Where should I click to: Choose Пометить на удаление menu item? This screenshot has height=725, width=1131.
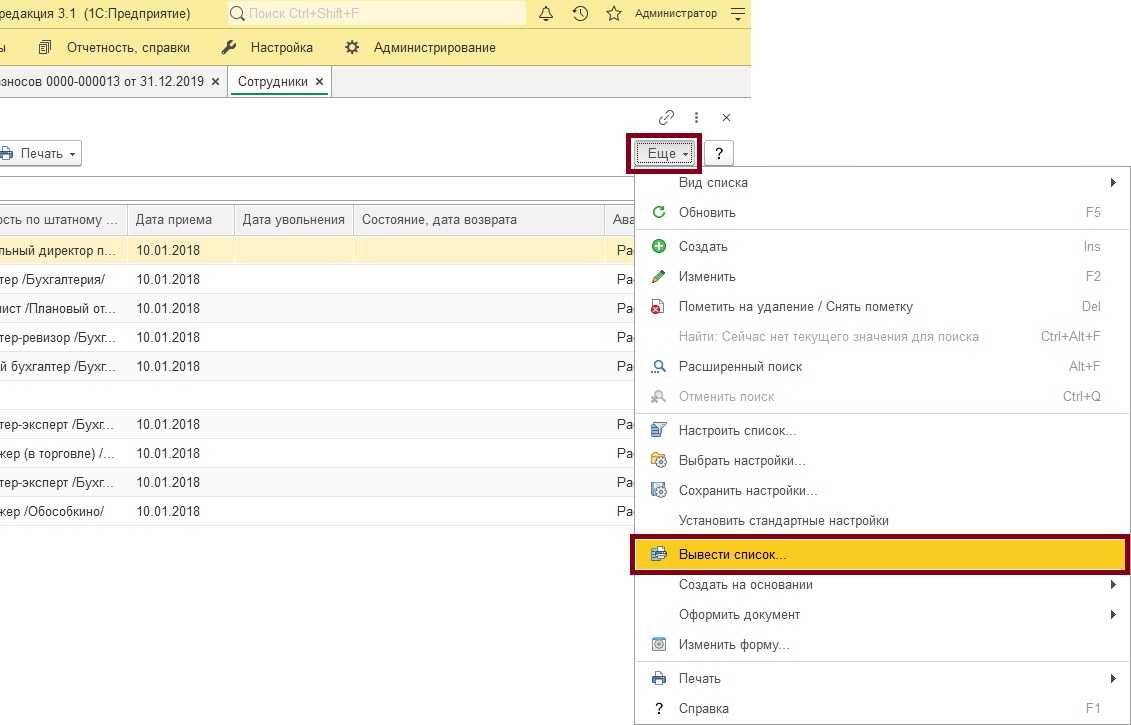795,306
